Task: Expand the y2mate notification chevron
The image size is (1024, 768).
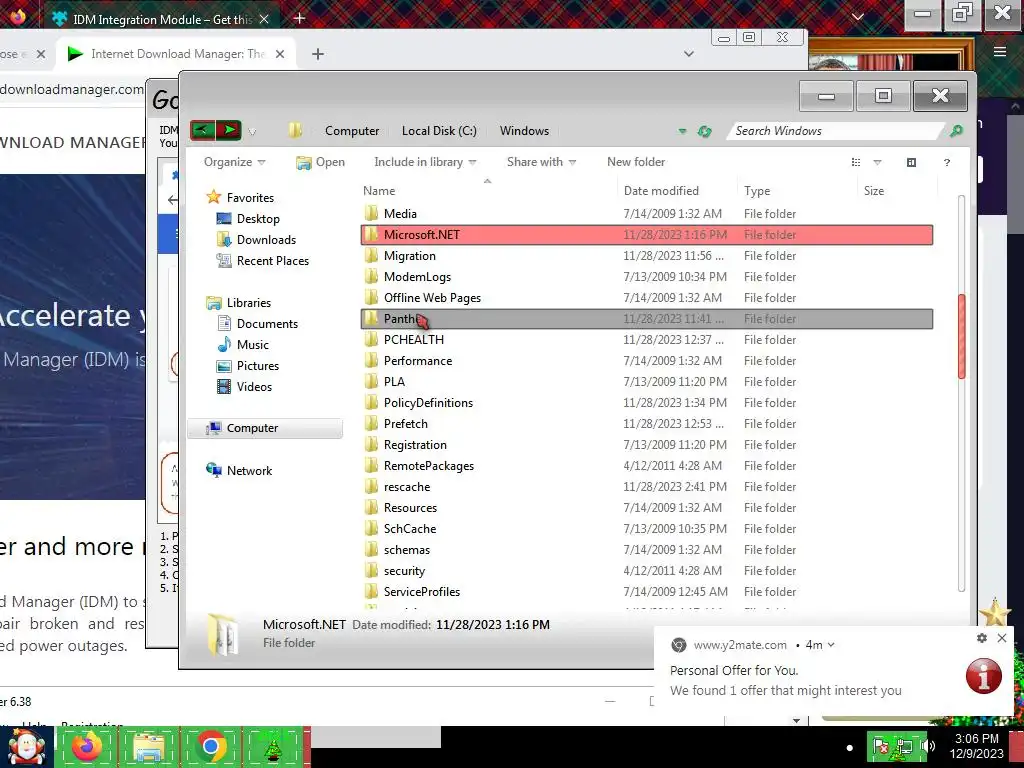Action: point(831,645)
